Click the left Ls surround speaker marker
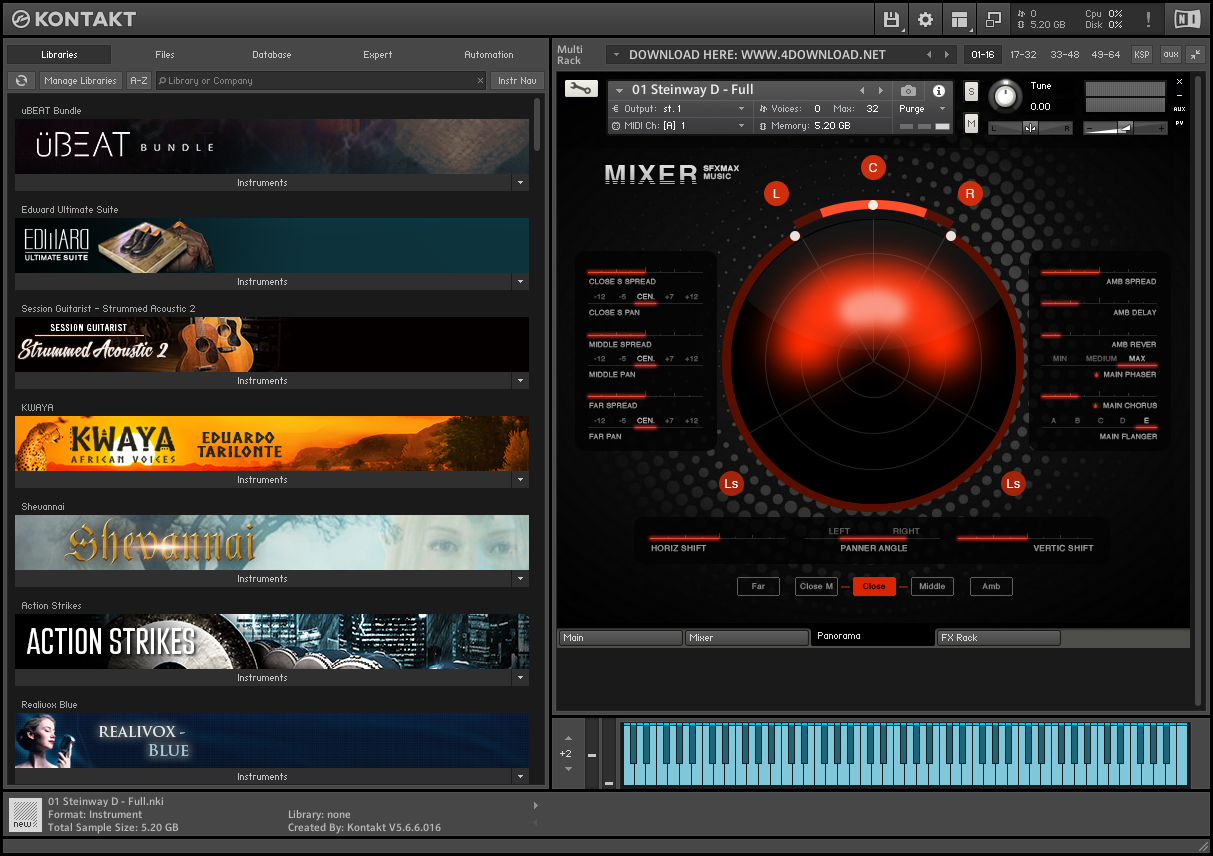This screenshot has width=1213, height=856. (x=731, y=484)
